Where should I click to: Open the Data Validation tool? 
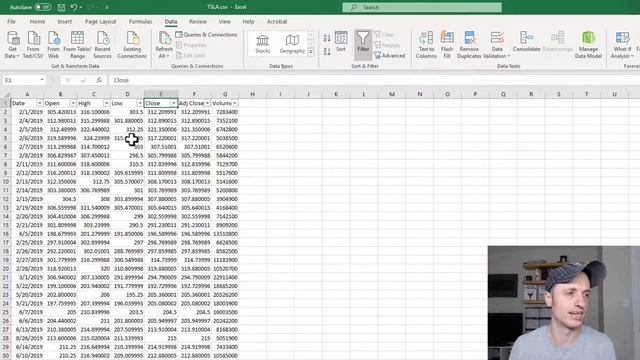(x=497, y=44)
